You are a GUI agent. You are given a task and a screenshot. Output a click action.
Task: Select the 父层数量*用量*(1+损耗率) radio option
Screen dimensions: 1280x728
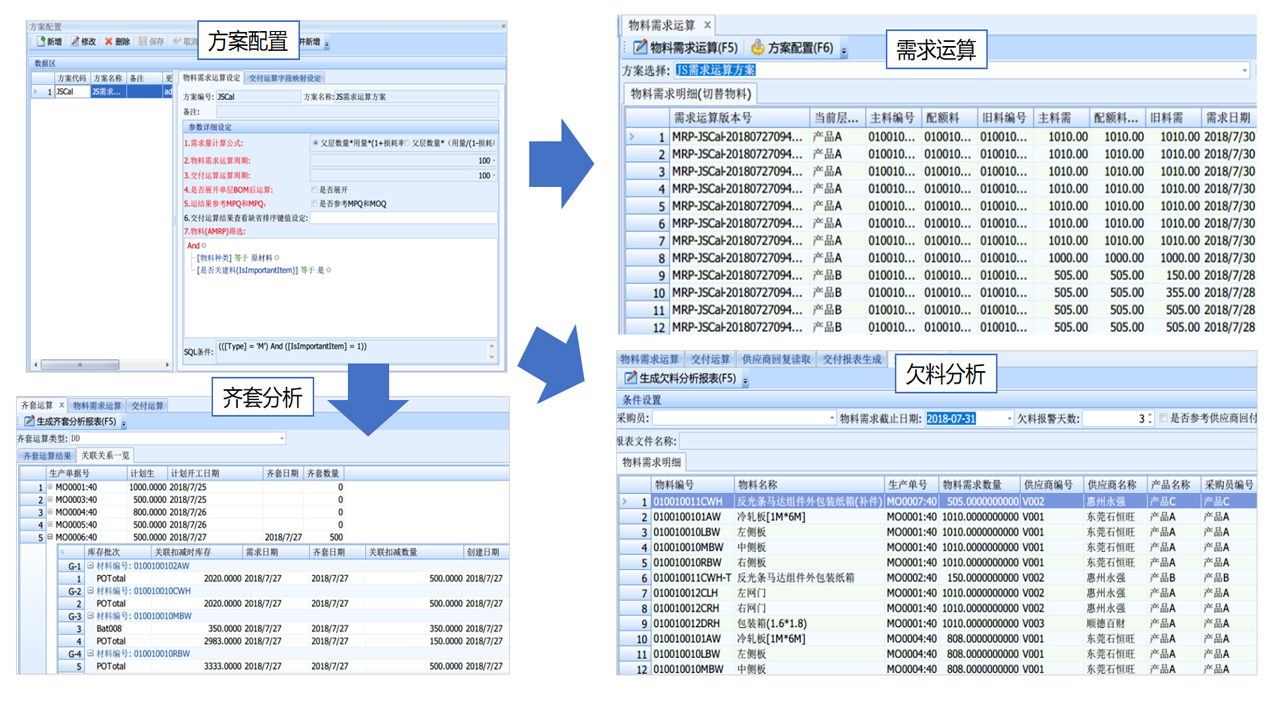coord(316,143)
